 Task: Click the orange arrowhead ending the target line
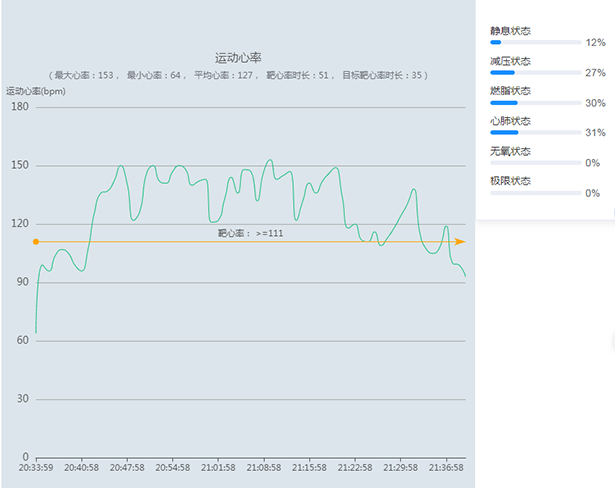point(460,242)
